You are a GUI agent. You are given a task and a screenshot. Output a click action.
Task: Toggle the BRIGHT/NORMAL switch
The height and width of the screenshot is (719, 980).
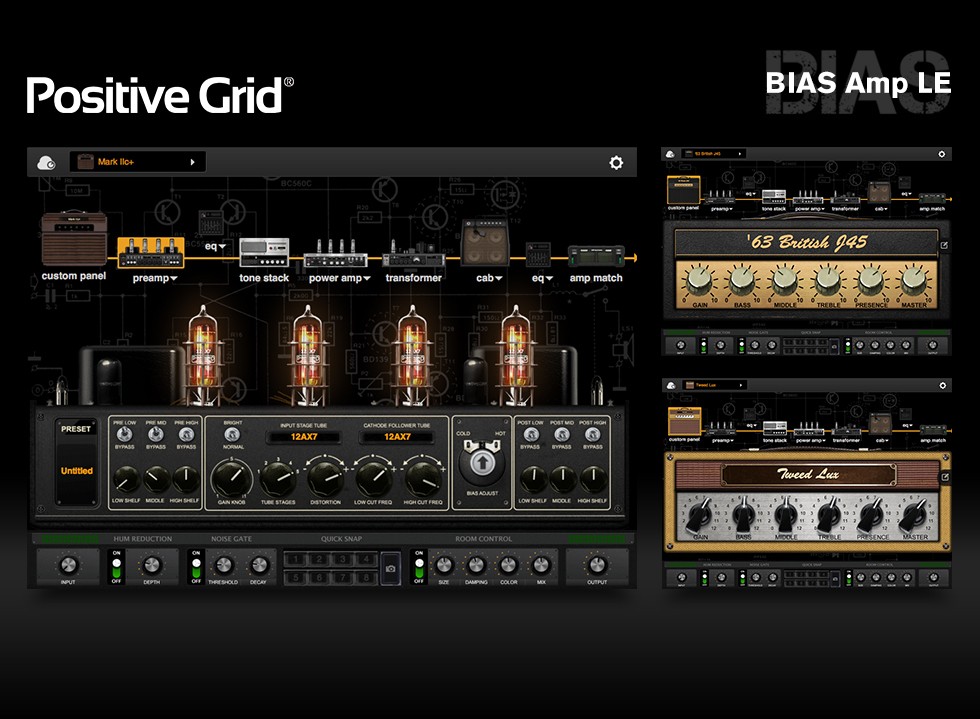pyautogui.click(x=232, y=434)
